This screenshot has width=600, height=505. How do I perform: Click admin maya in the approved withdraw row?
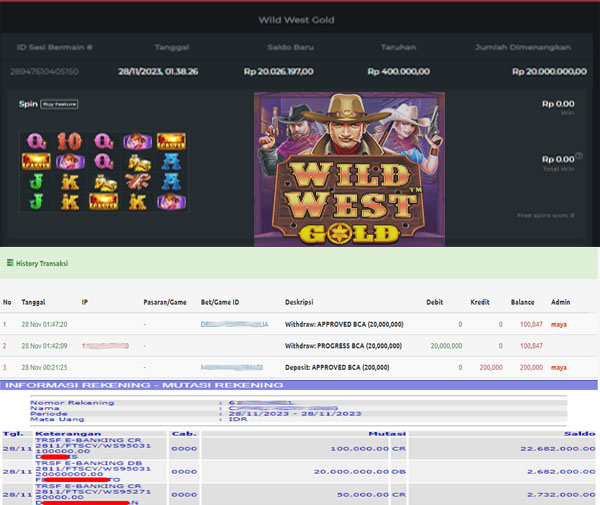(x=559, y=324)
